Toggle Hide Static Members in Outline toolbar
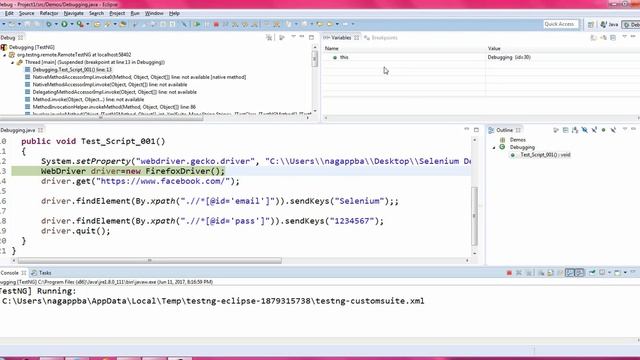This screenshot has height=360, width=640. click(594, 130)
